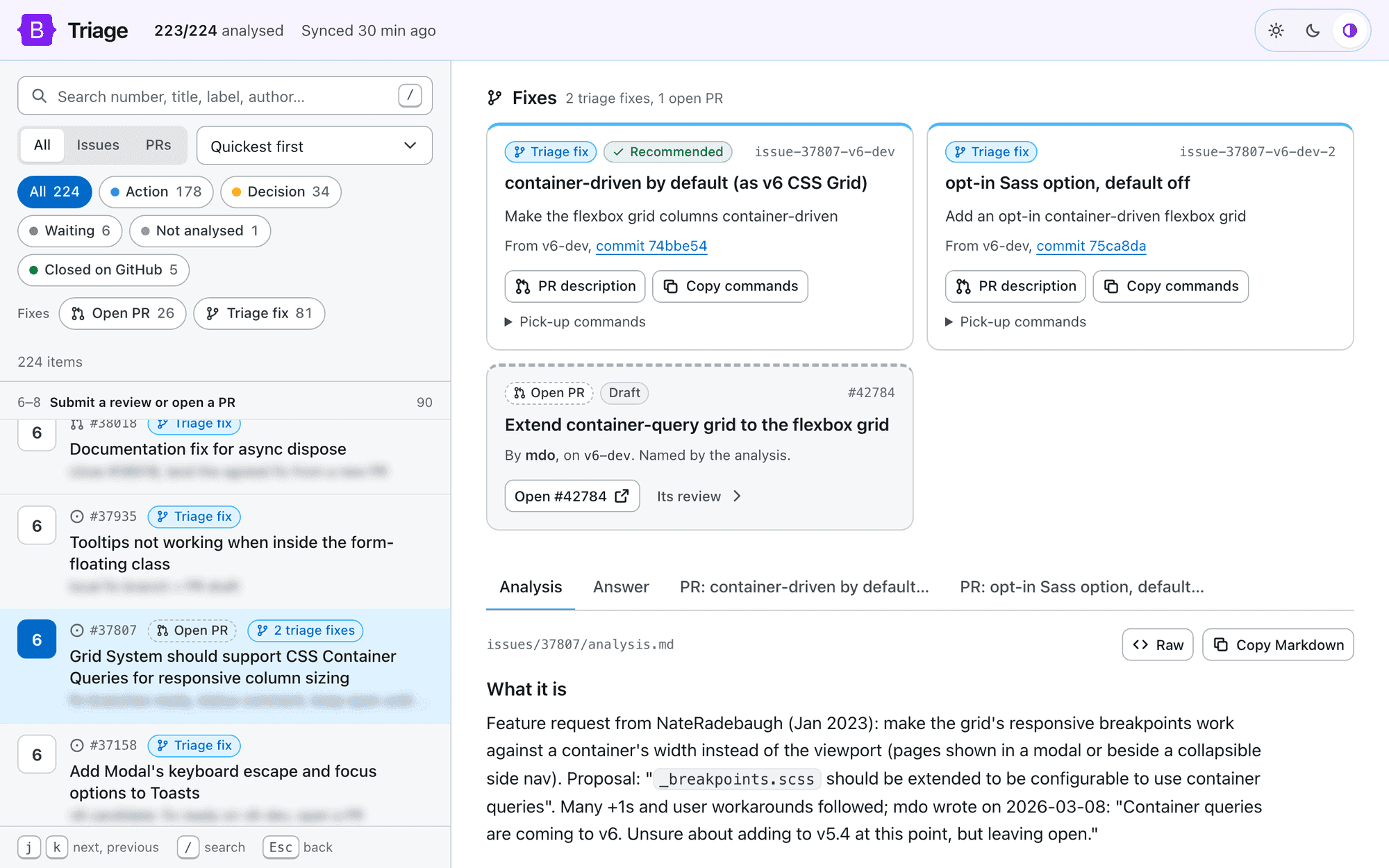Toggle the Waiting 6 filter chip
The image size is (1389, 868).
[x=69, y=231]
